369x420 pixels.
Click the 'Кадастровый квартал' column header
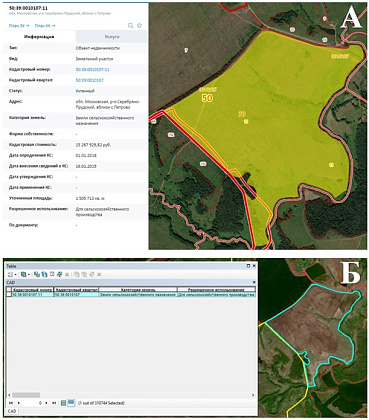coord(76,290)
